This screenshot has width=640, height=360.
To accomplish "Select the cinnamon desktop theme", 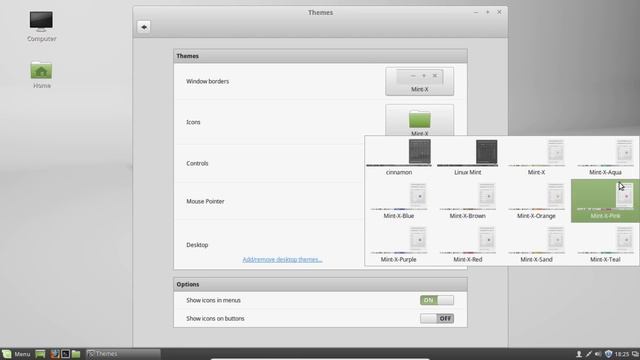I will 399,157.
